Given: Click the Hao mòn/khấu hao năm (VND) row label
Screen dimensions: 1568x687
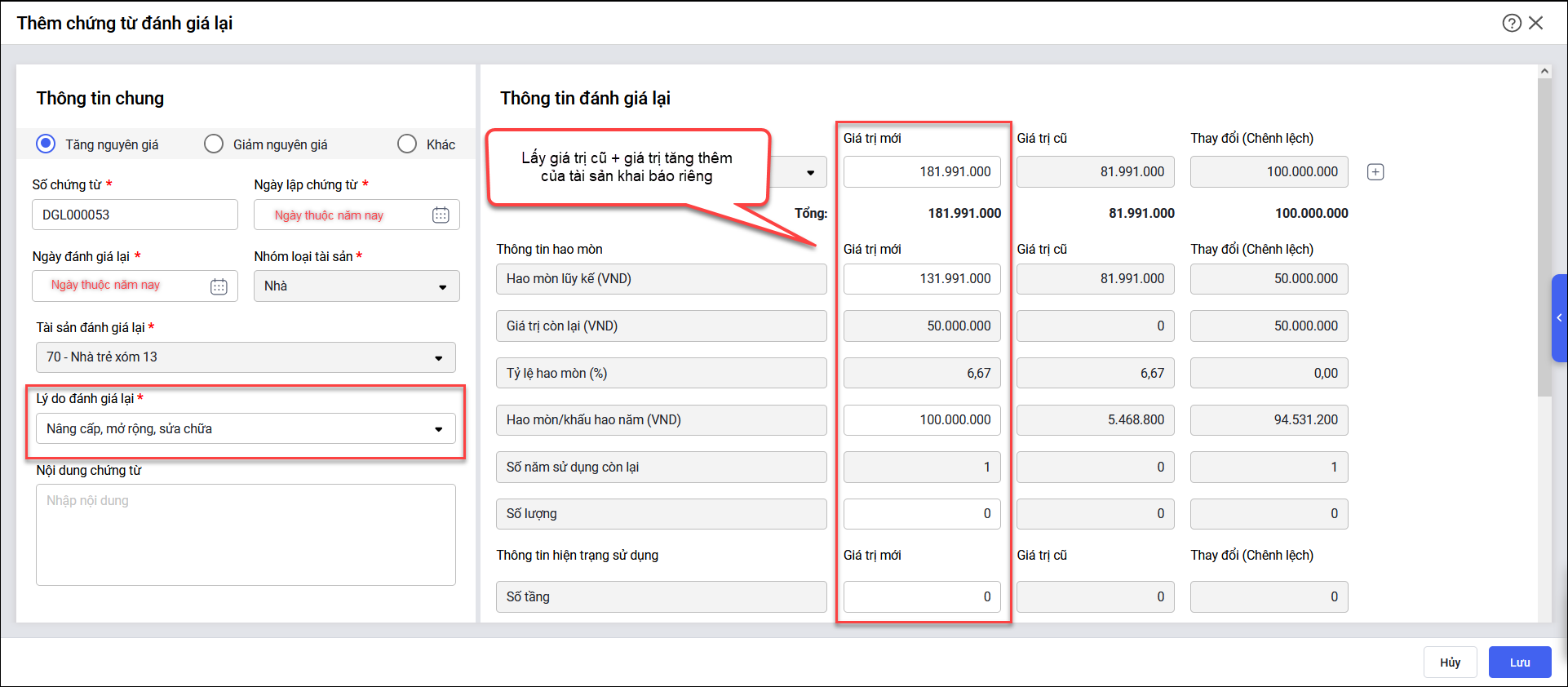Looking at the screenshot, I should [662, 420].
